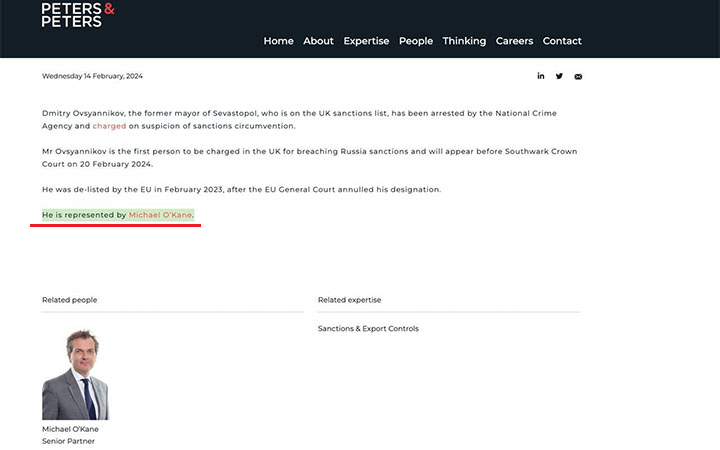Open the Thinking menu item
Viewport: 720px width, 450px height.
(464, 41)
